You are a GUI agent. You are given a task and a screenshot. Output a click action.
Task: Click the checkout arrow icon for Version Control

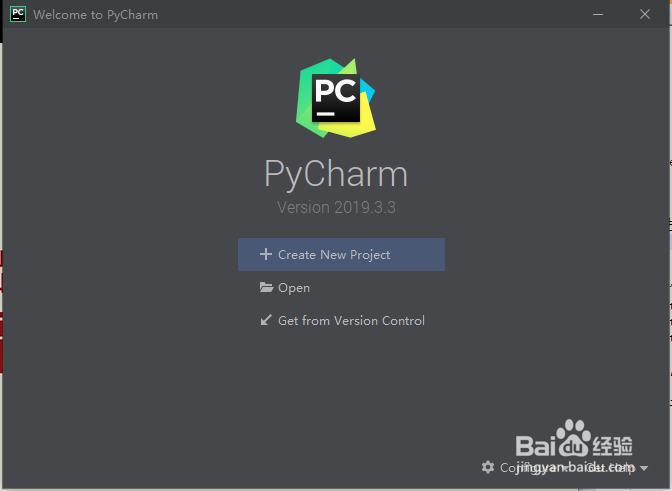[x=266, y=320]
